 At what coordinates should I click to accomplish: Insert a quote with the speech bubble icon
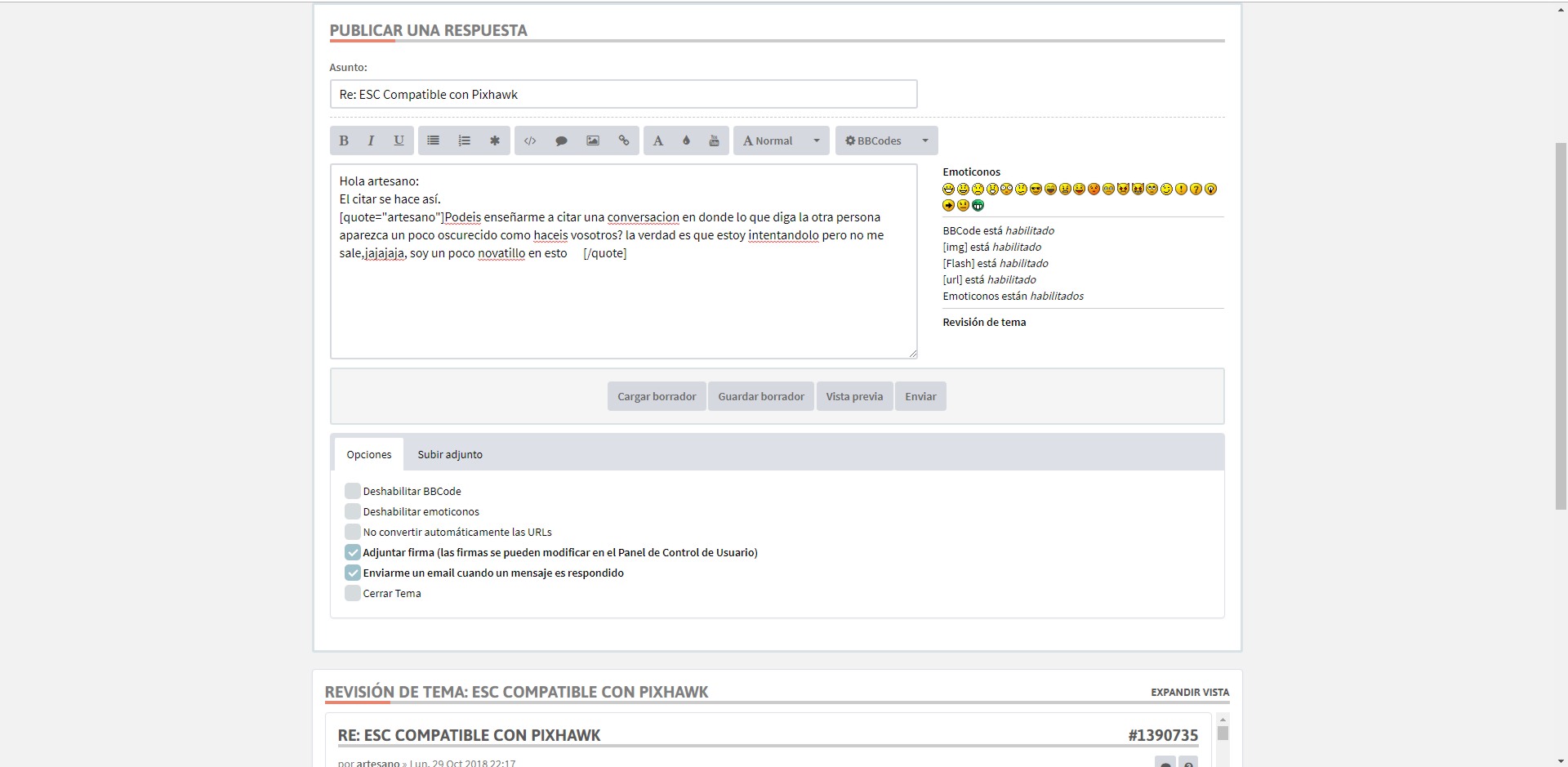coord(561,140)
